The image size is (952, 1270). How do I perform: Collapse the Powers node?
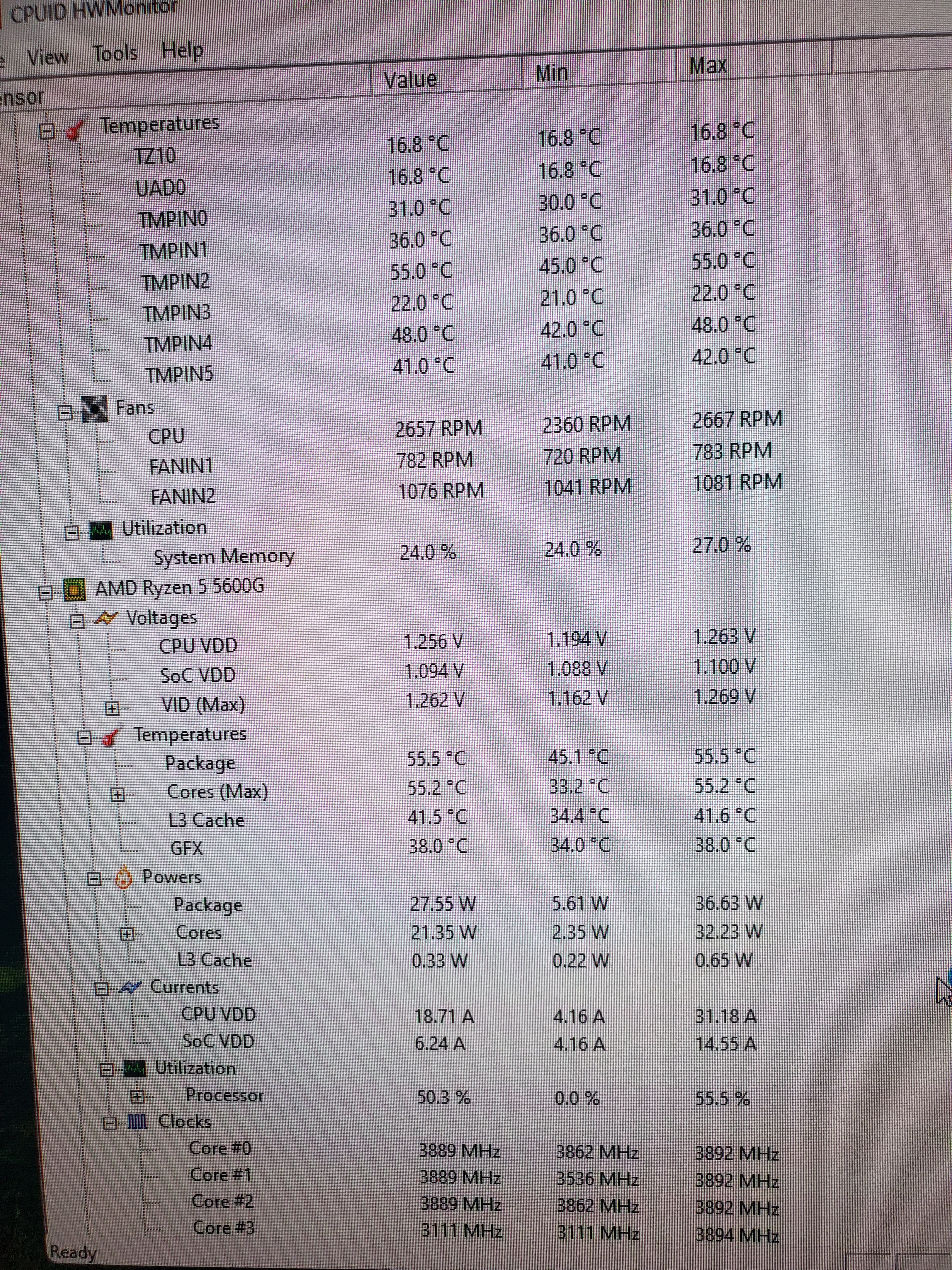[95, 878]
